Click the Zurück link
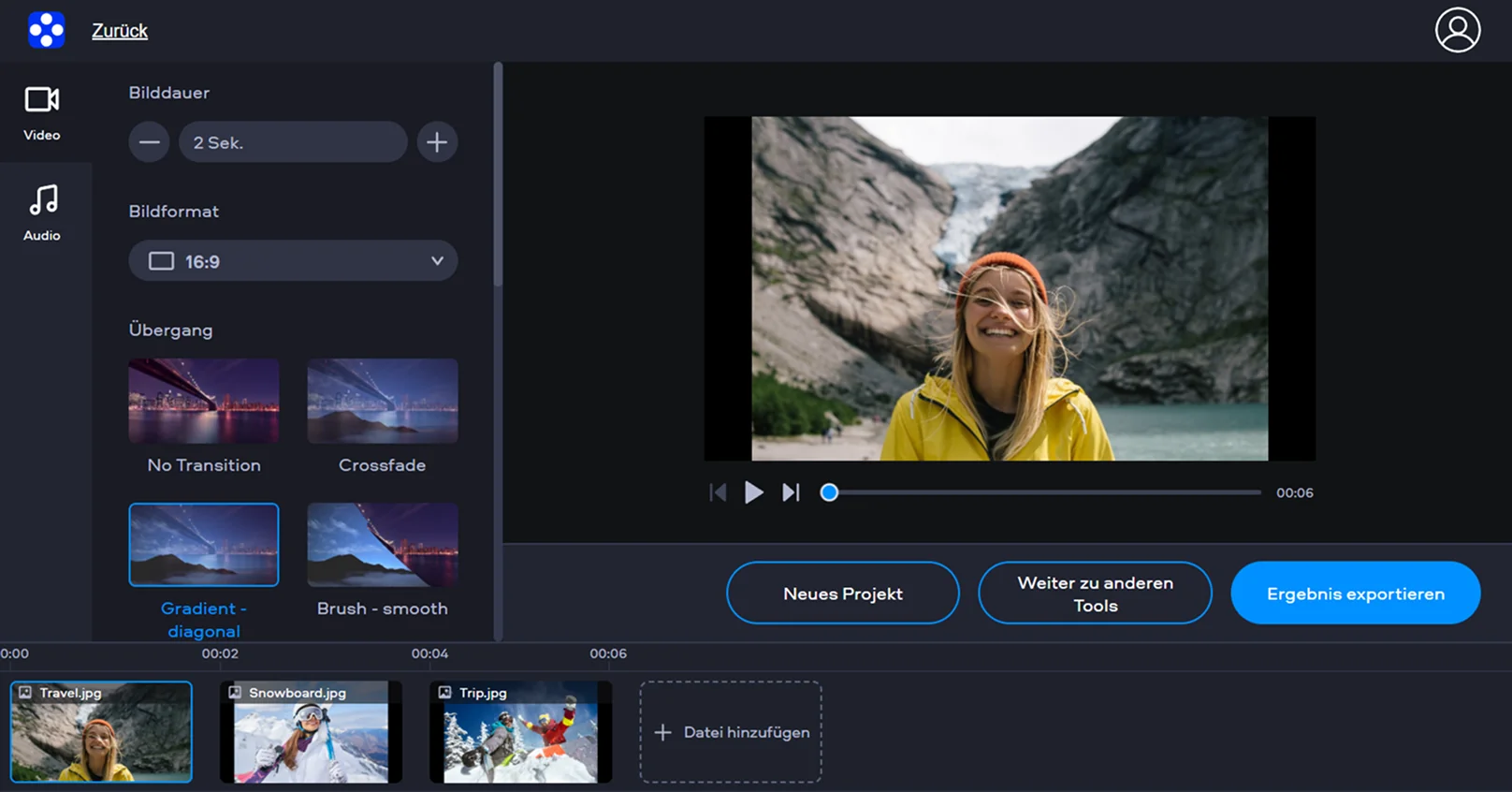This screenshot has height=792, width=1512. coord(120,31)
